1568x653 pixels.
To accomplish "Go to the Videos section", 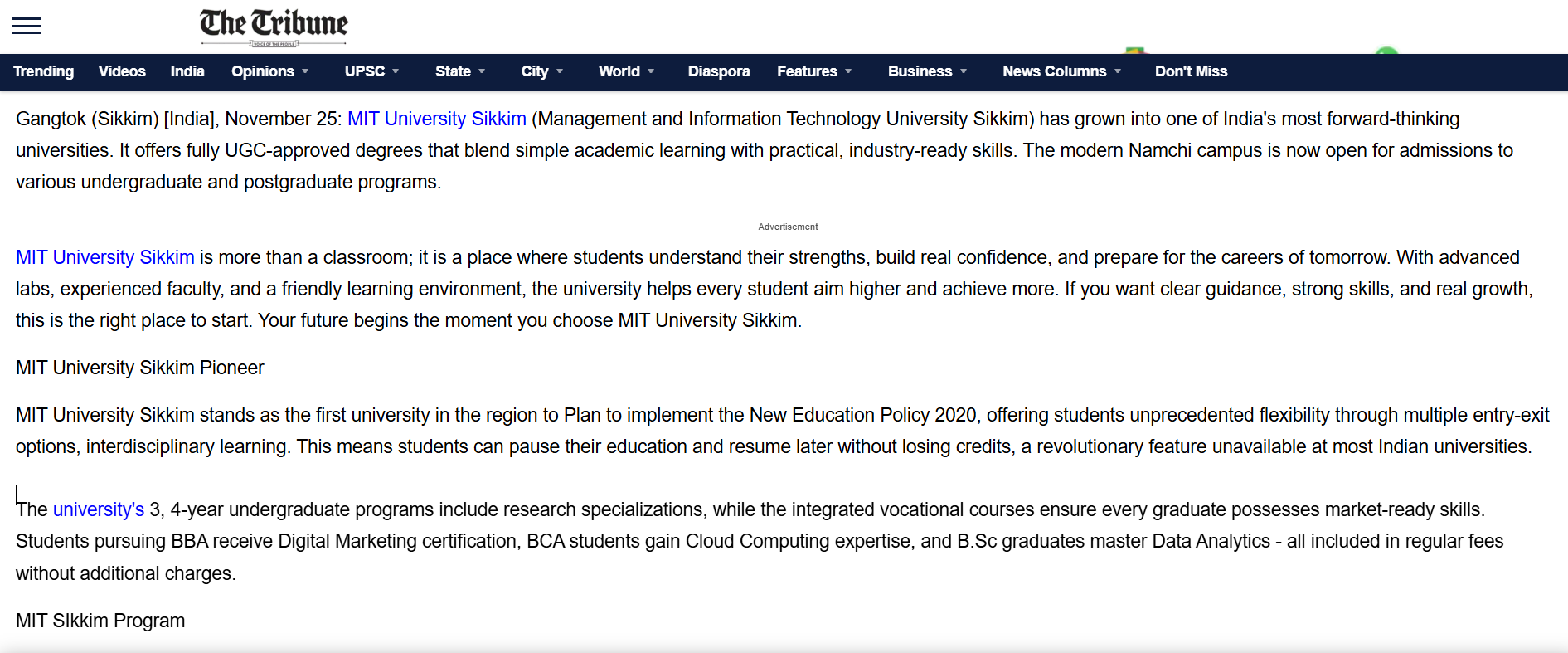I will (122, 72).
